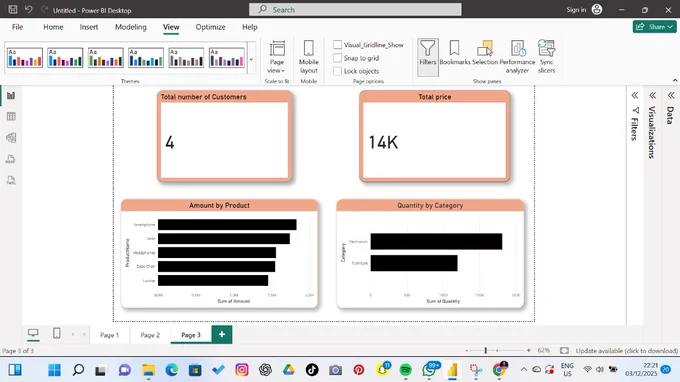This screenshot has width=680, height=382.
Task: Open the Share dropdown button
Action: point(654,27)
